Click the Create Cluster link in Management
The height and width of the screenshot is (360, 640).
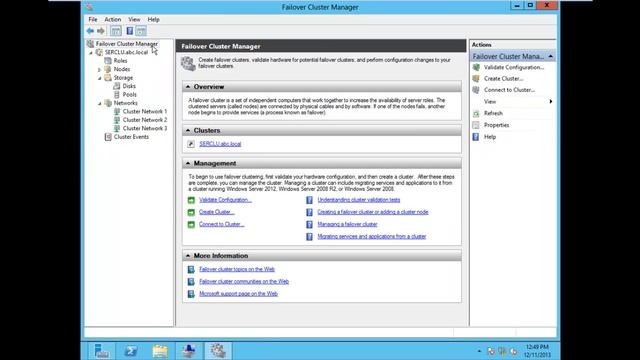217,212
